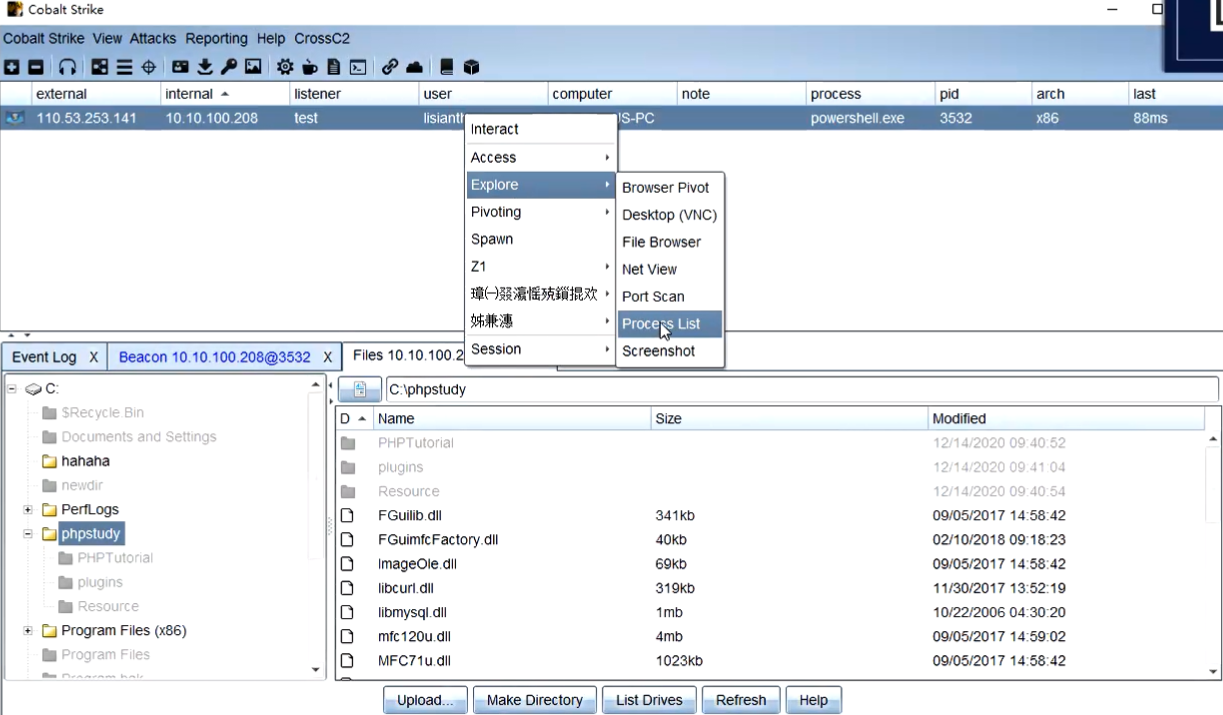
Task: Open credentials via the ID card icon
Action: [180, 67]
